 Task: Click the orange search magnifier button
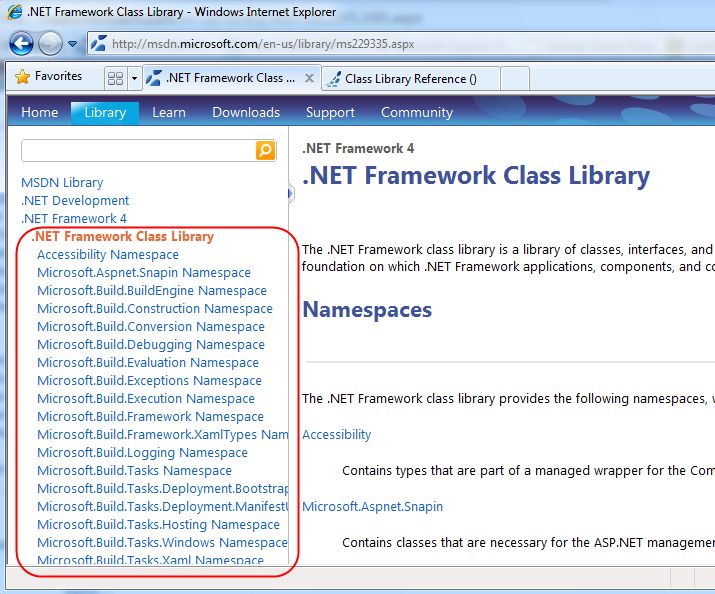266,150
